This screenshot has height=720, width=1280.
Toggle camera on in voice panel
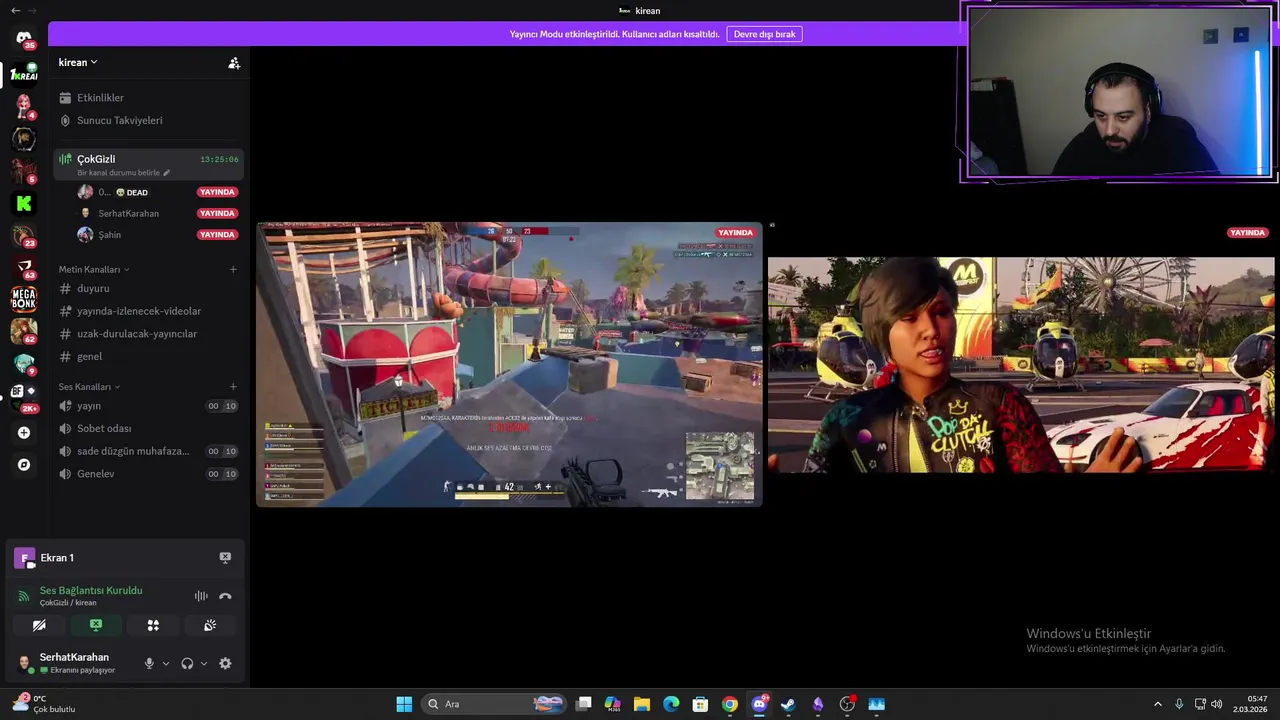tap(39, 625)
